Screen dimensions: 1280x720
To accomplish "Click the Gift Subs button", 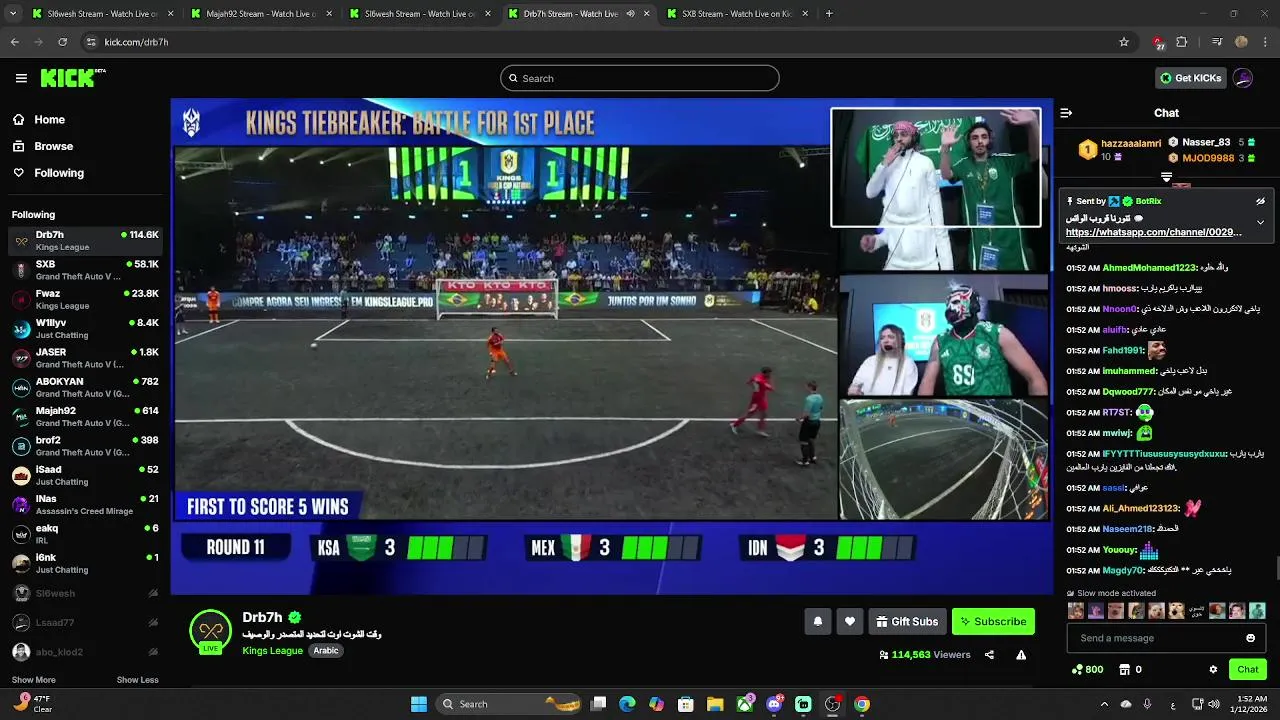I will click(x=907, y=621).
